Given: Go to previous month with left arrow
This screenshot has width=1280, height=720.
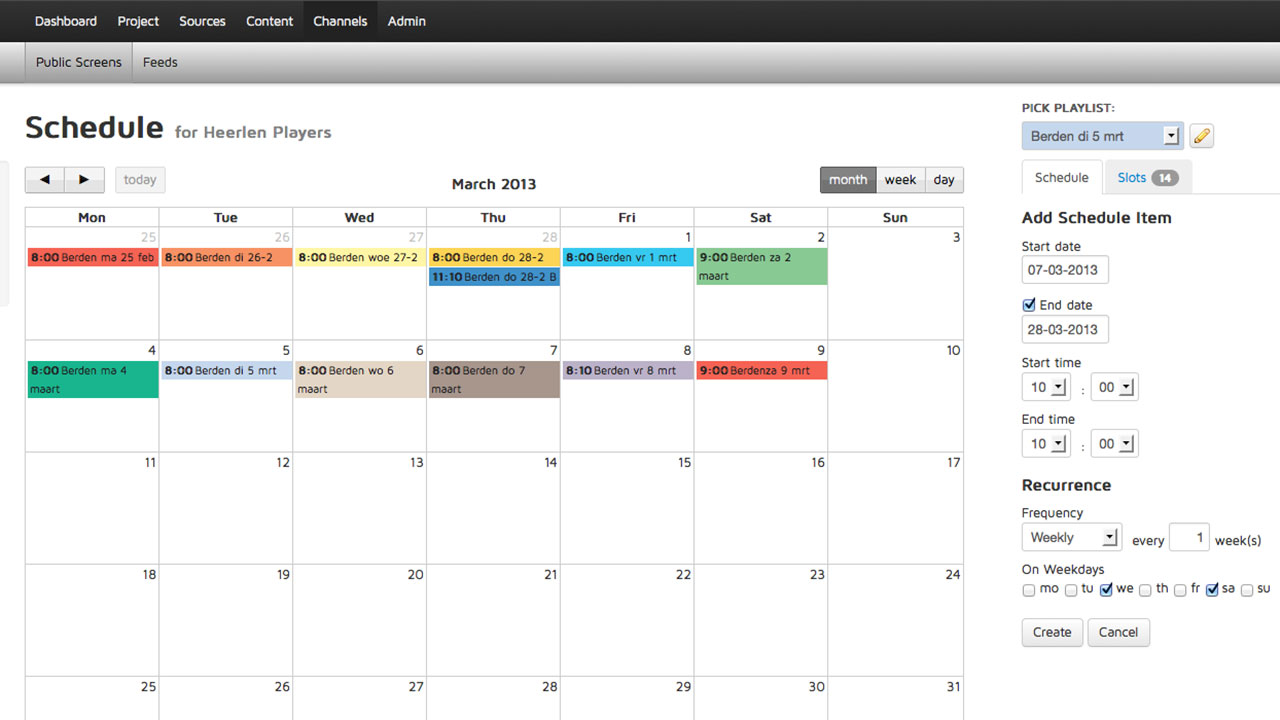Looking at the screenshot, I should (45, 180).
